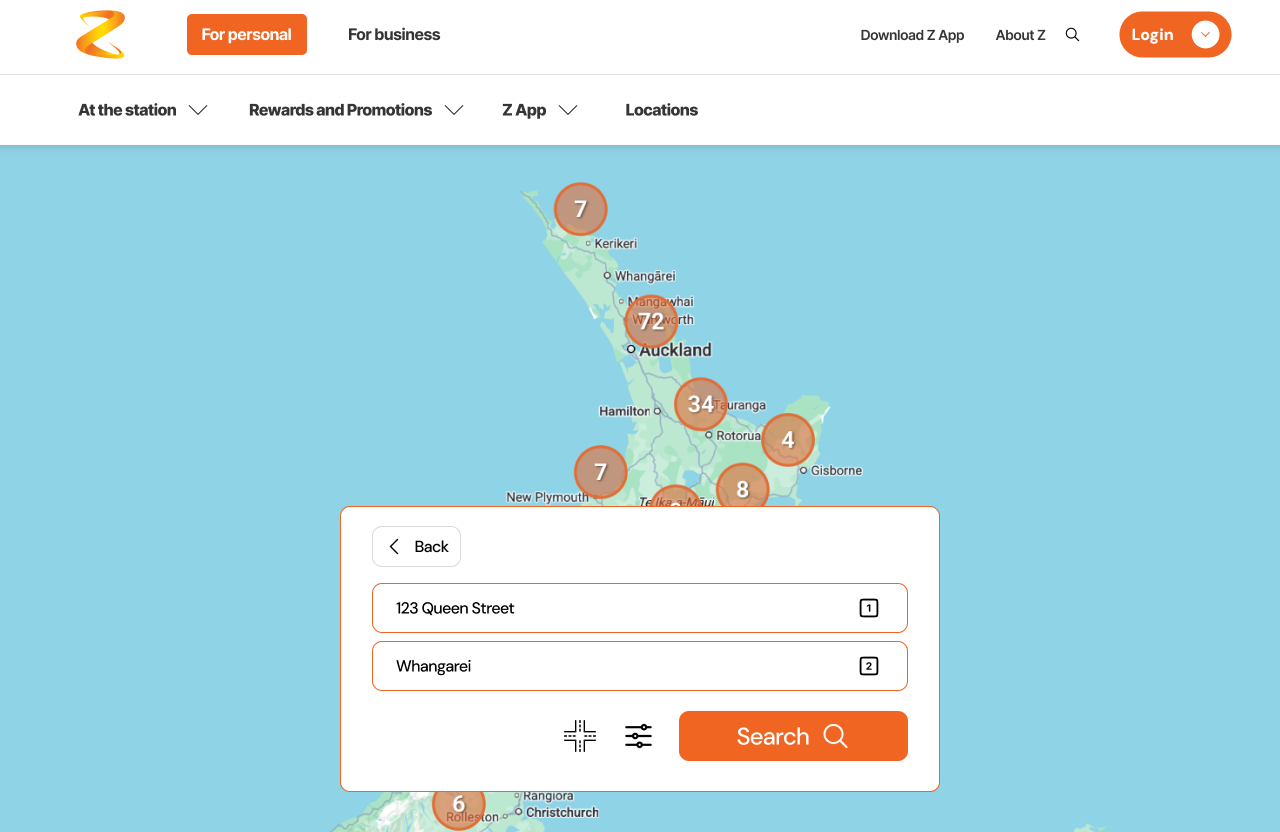
Task: Click the waypoint 2 marker icon
Action: (x=869, y=666)
